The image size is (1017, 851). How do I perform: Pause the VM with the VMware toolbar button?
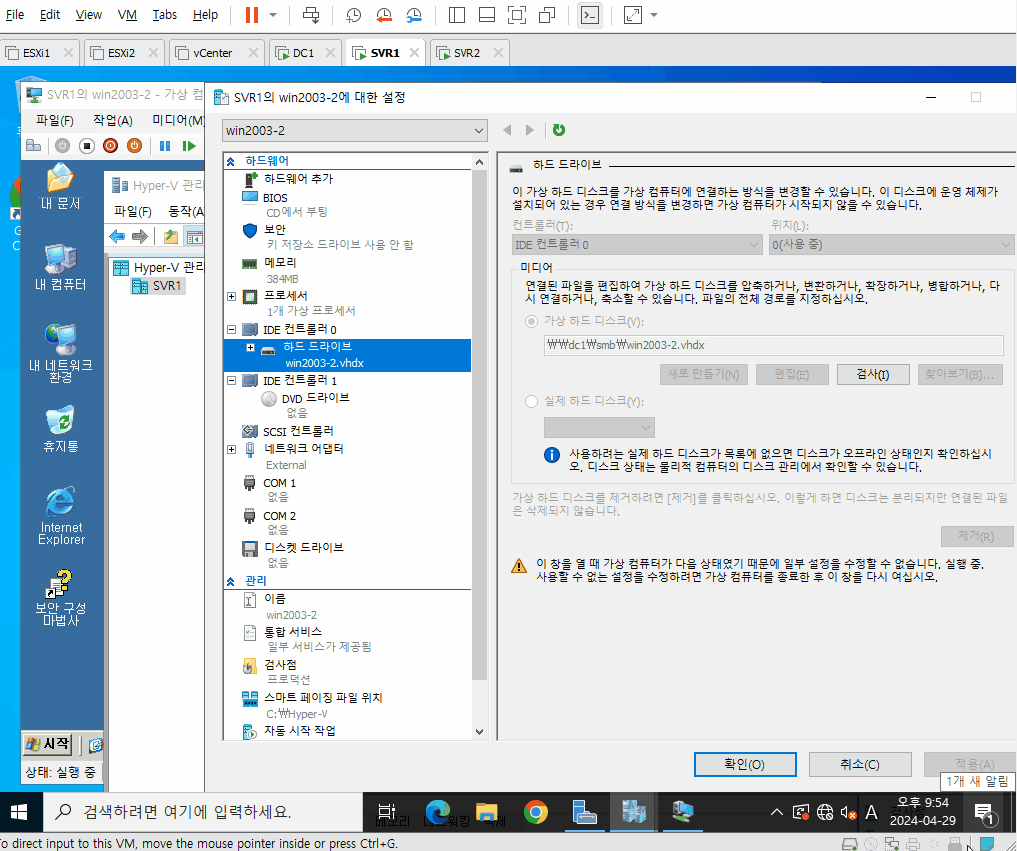coord(252,15)
